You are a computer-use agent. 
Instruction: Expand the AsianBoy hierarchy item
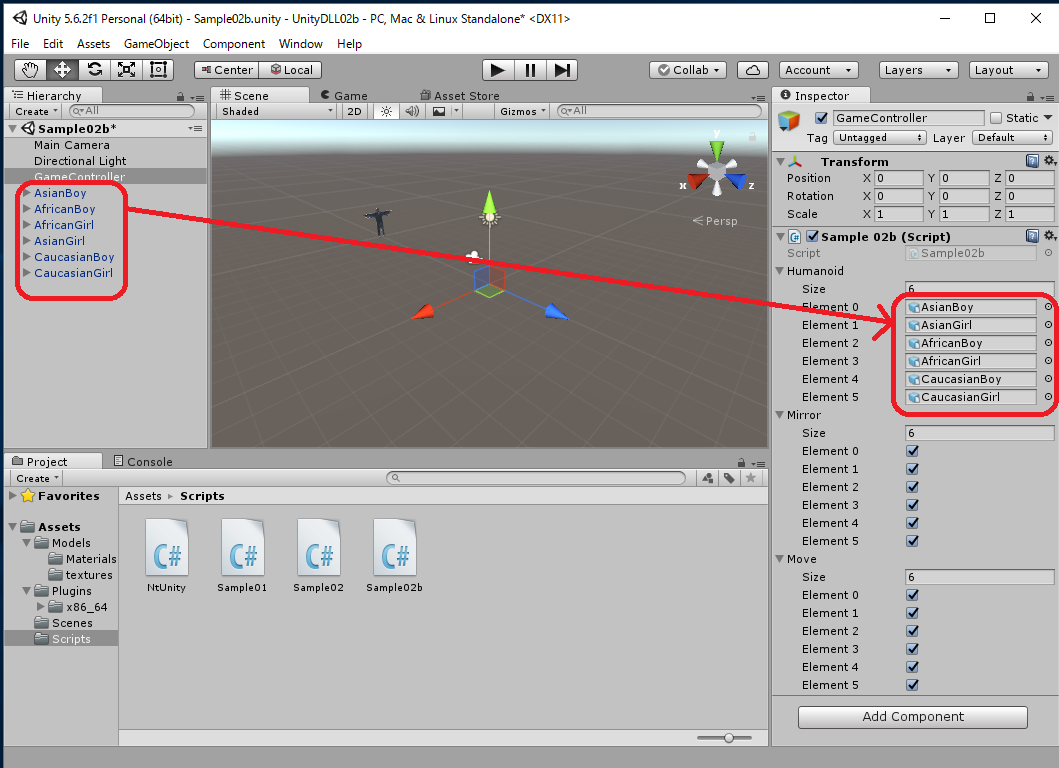click(26, 193)
